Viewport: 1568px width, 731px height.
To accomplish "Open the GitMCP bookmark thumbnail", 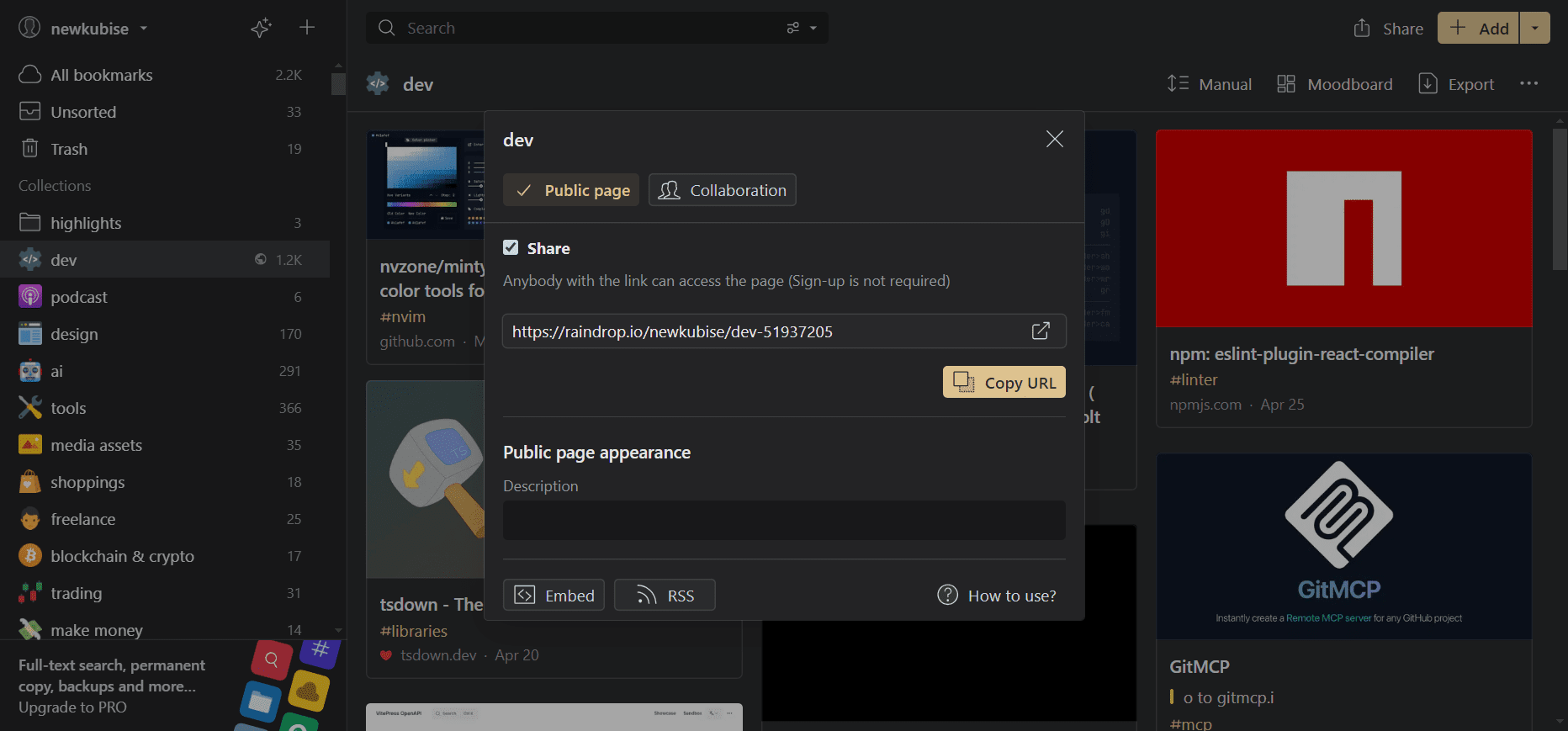I will click(1344, 547).
